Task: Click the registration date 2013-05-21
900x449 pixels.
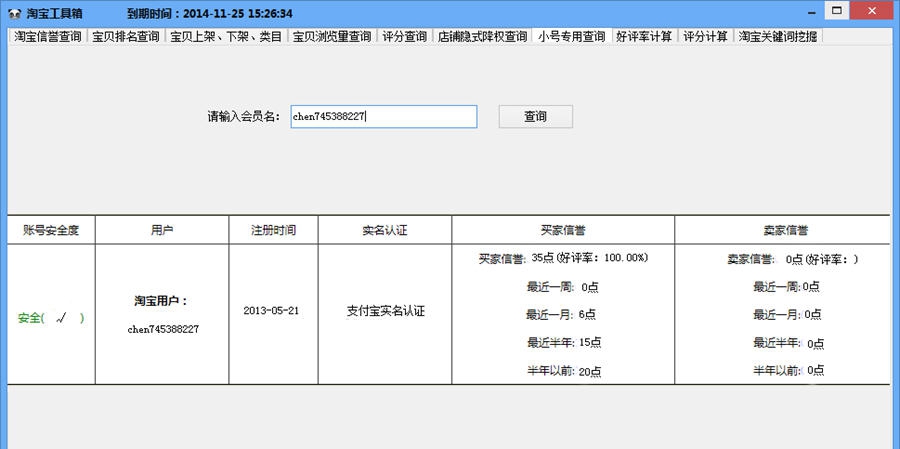Action: pyautogui.click(x=271, y=311)
